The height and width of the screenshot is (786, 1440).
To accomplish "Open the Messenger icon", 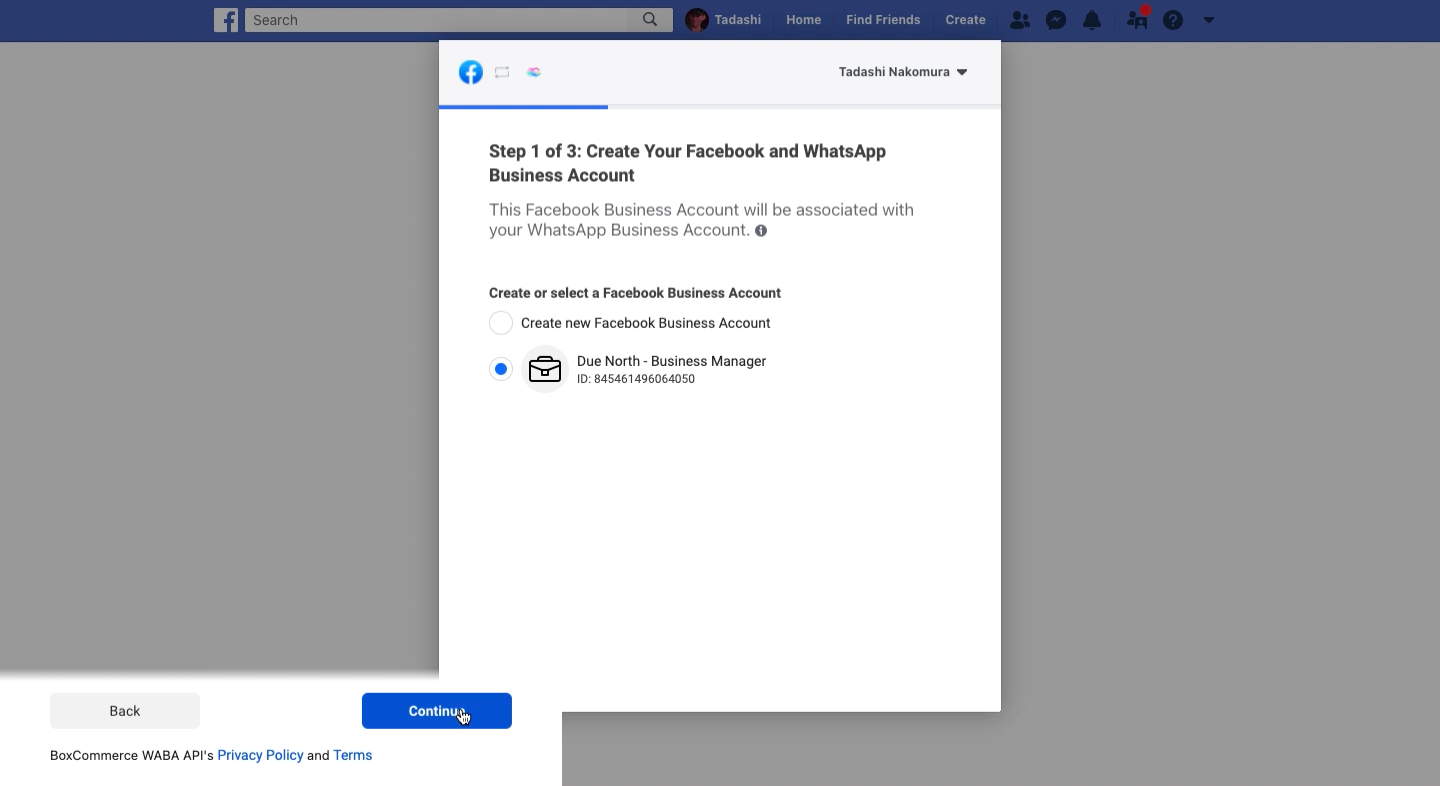I will [x=1056, y=20].
